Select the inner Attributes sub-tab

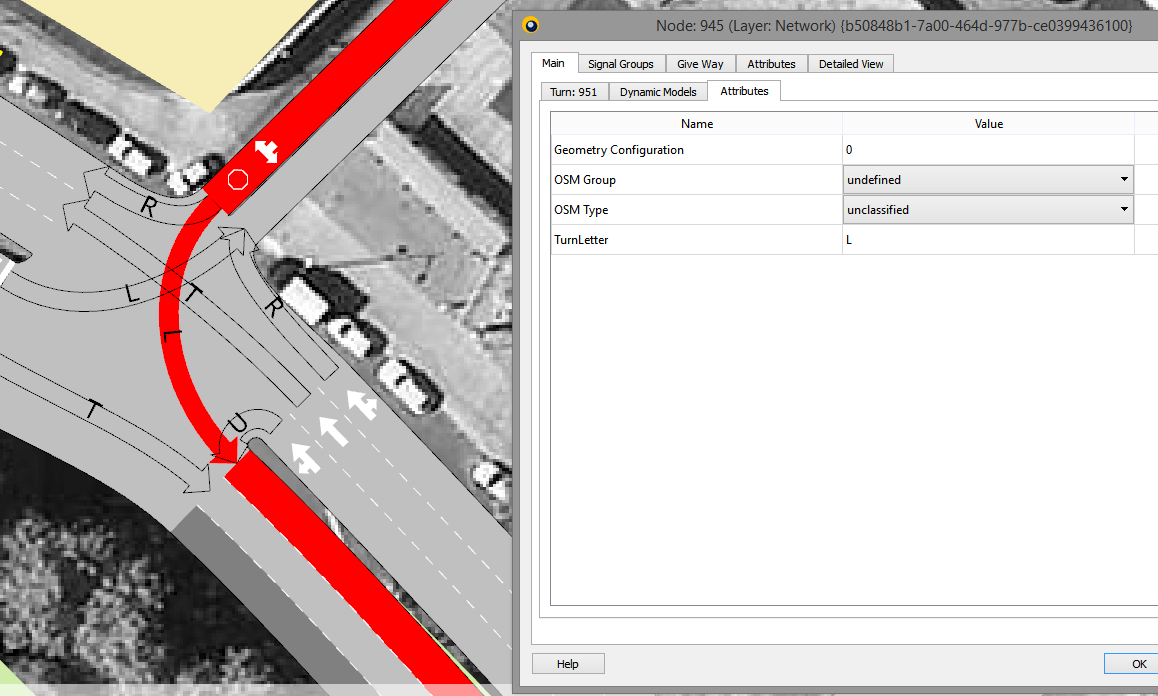744,91
